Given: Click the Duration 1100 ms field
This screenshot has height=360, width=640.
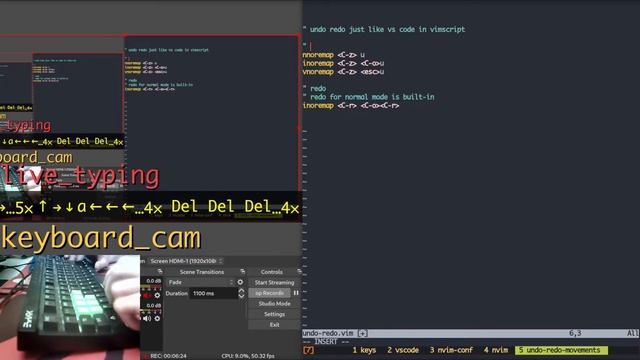Looking at the screenshot, I should [x=213, y=293].
